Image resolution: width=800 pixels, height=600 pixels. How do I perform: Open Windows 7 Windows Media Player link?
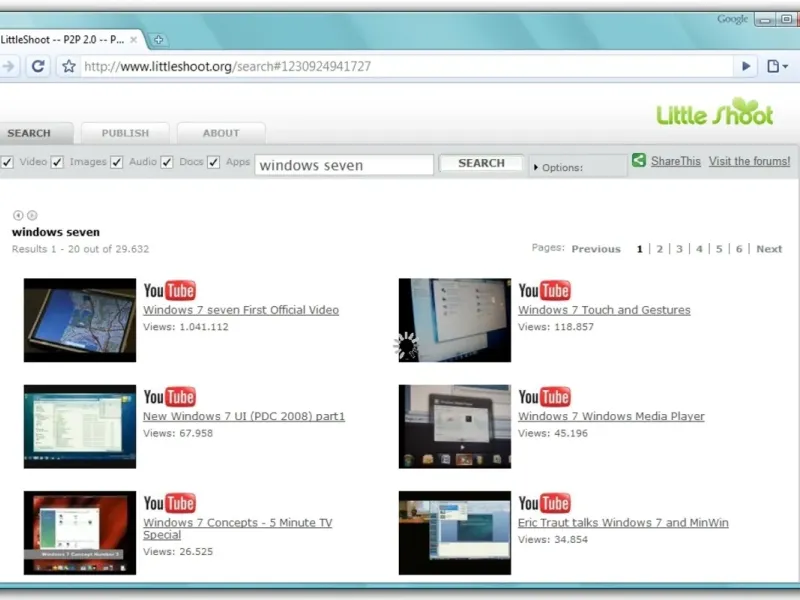point(611,416)
